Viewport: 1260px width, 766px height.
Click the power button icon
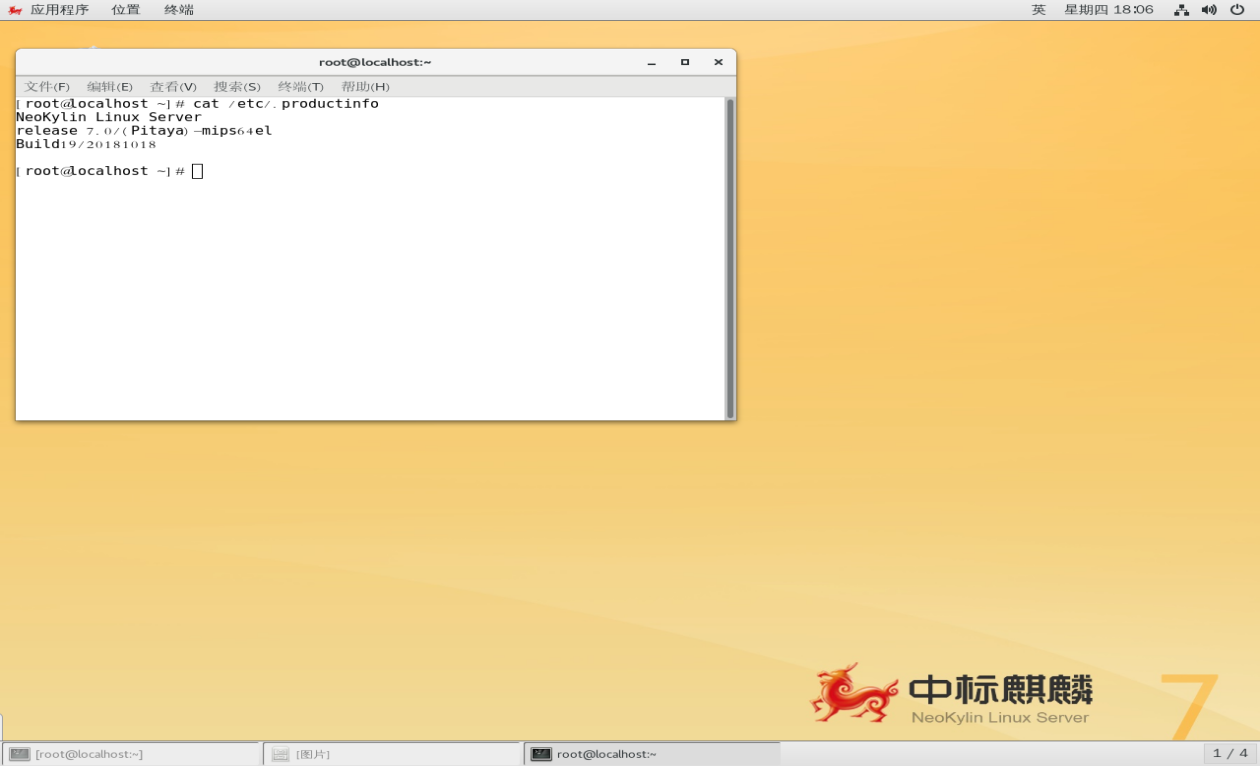point(1237,10)
